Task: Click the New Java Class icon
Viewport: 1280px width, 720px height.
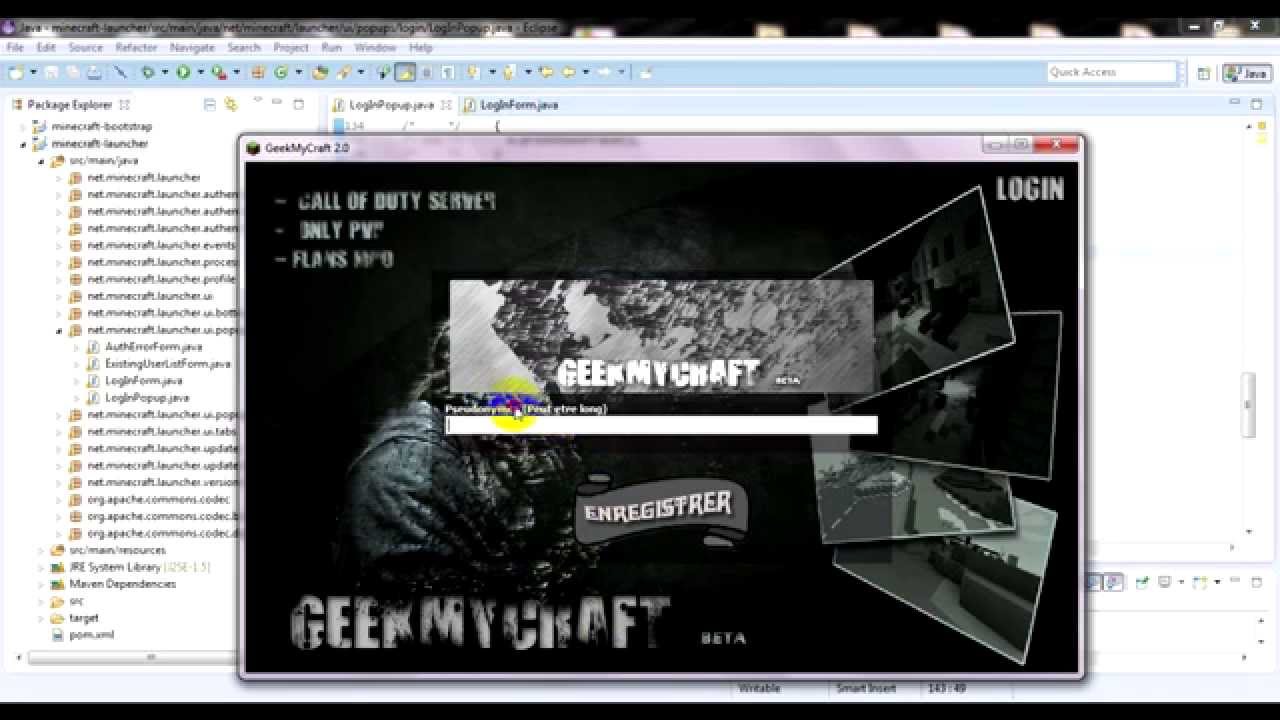Action: (281, 72)
